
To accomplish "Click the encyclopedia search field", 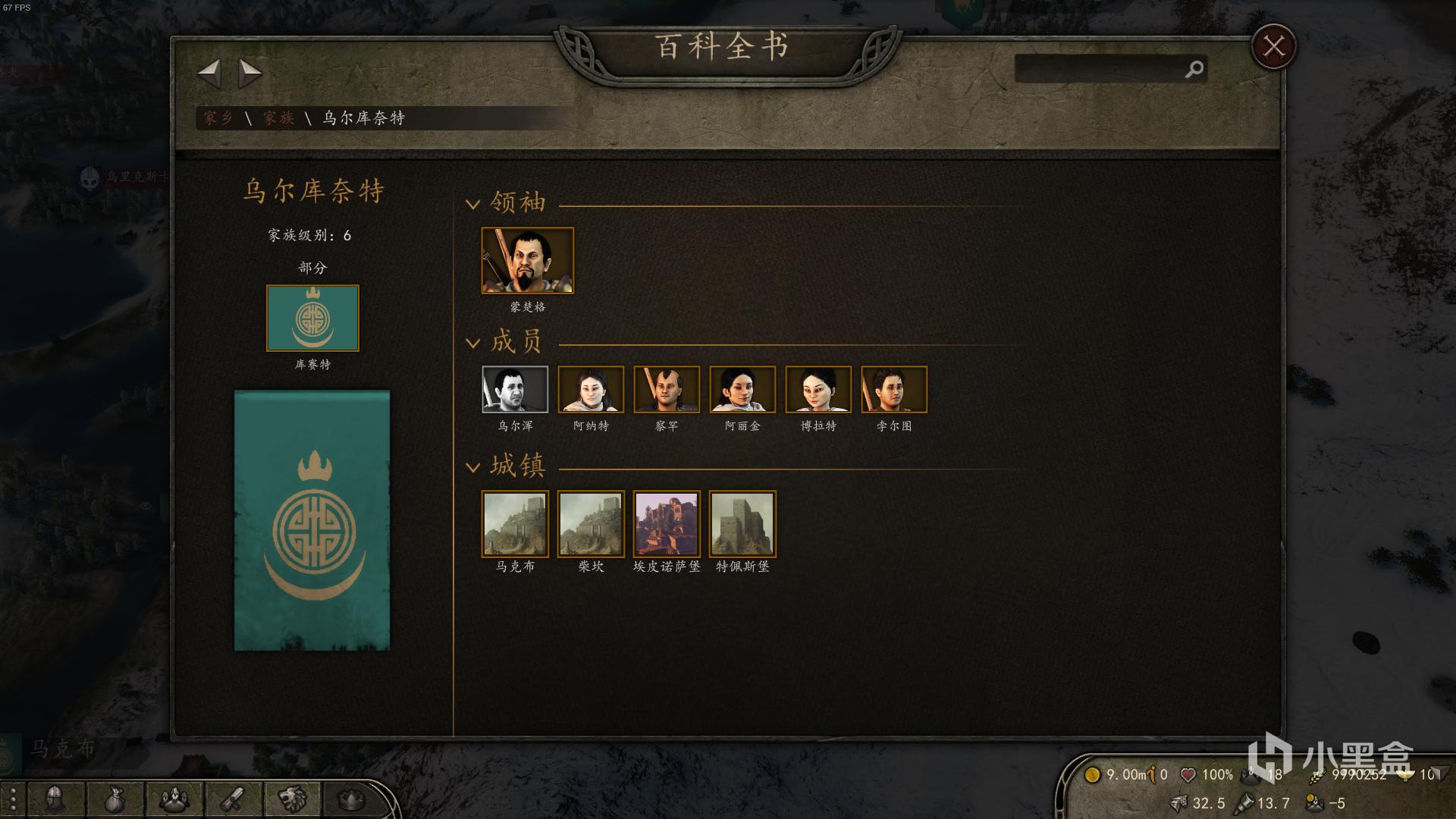I will [x=1100, y=69].
